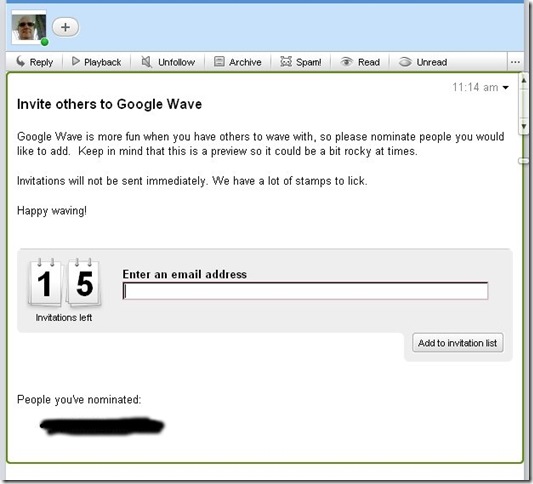This screenshot has height=484, width=533.
Task: Click the 'People you've nominated:' label
Action: pos(79,399)
